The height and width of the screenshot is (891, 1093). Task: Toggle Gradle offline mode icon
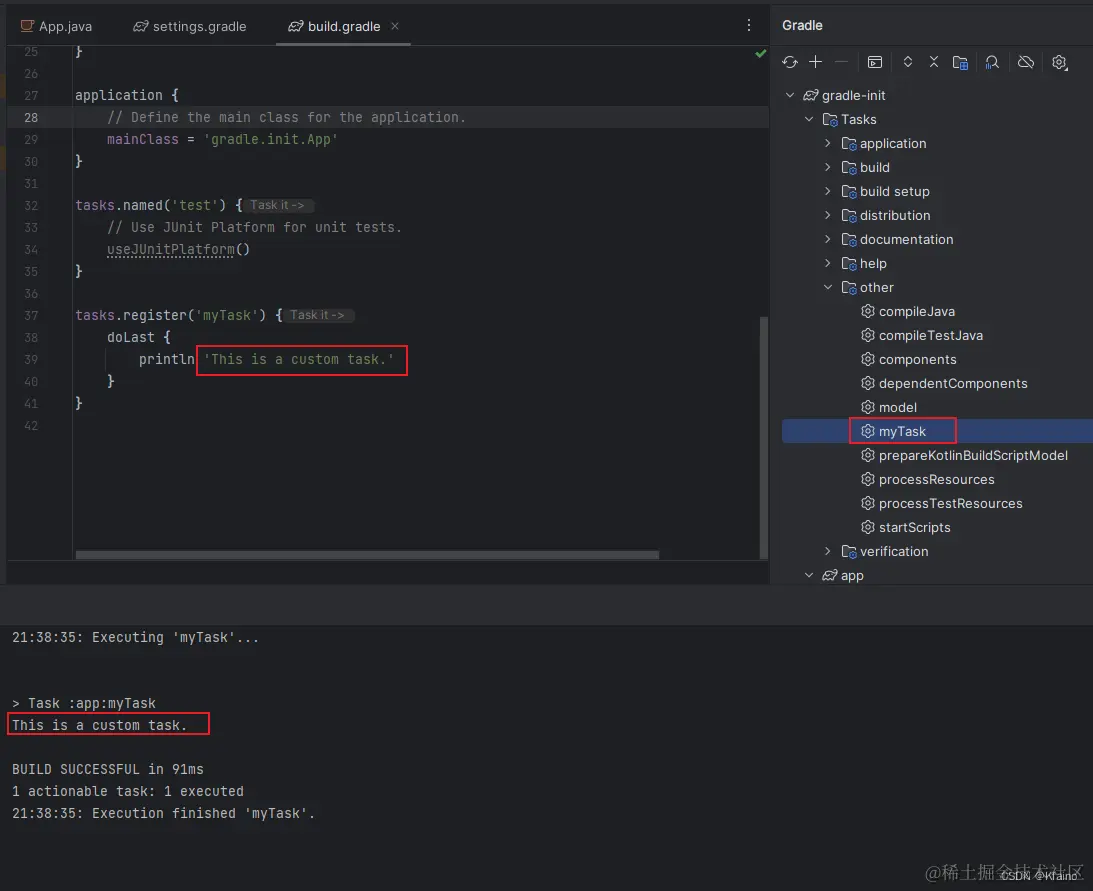point(1025,62)
